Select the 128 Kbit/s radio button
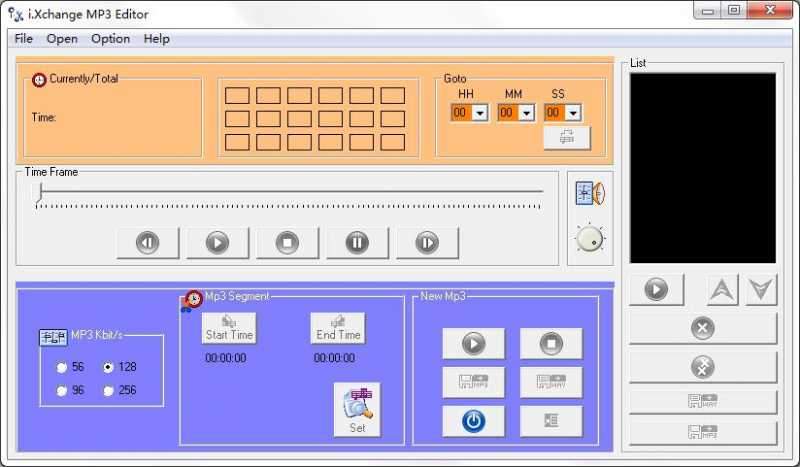800x467 pixels. point(108,367)
